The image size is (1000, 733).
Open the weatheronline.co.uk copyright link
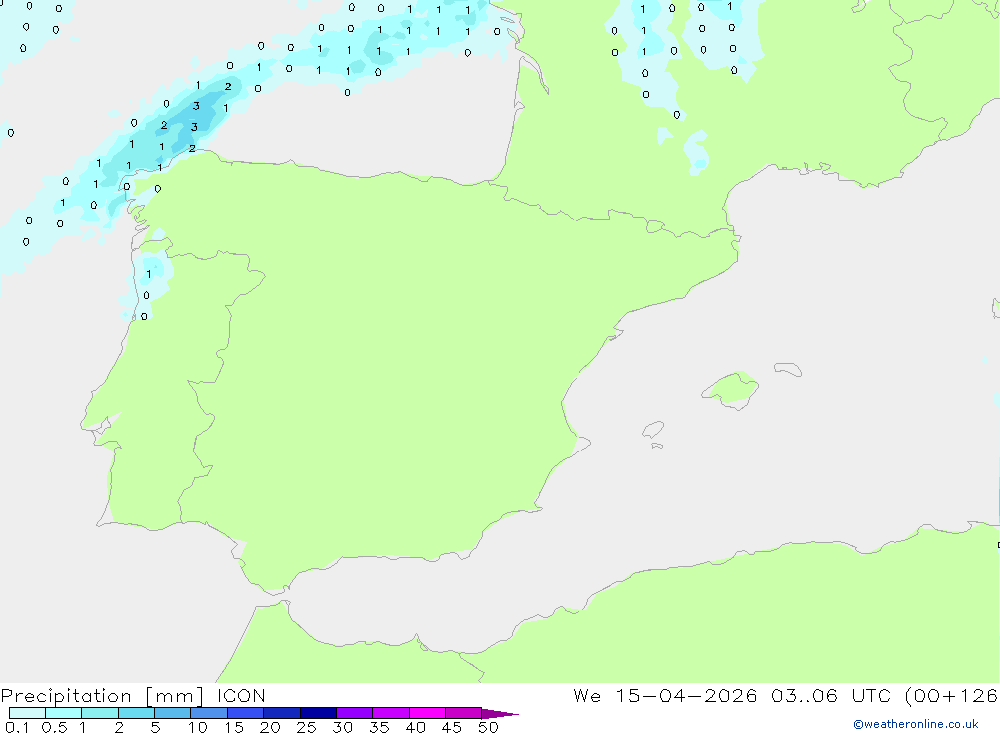tap(915, 724)
